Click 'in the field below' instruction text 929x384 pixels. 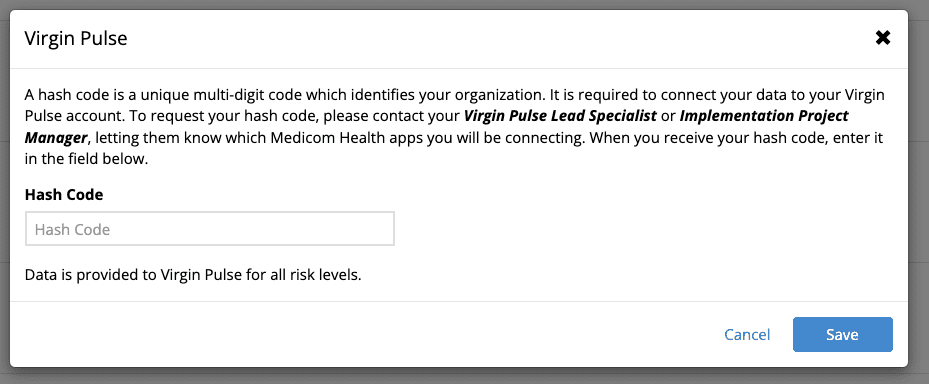point(85,160)
